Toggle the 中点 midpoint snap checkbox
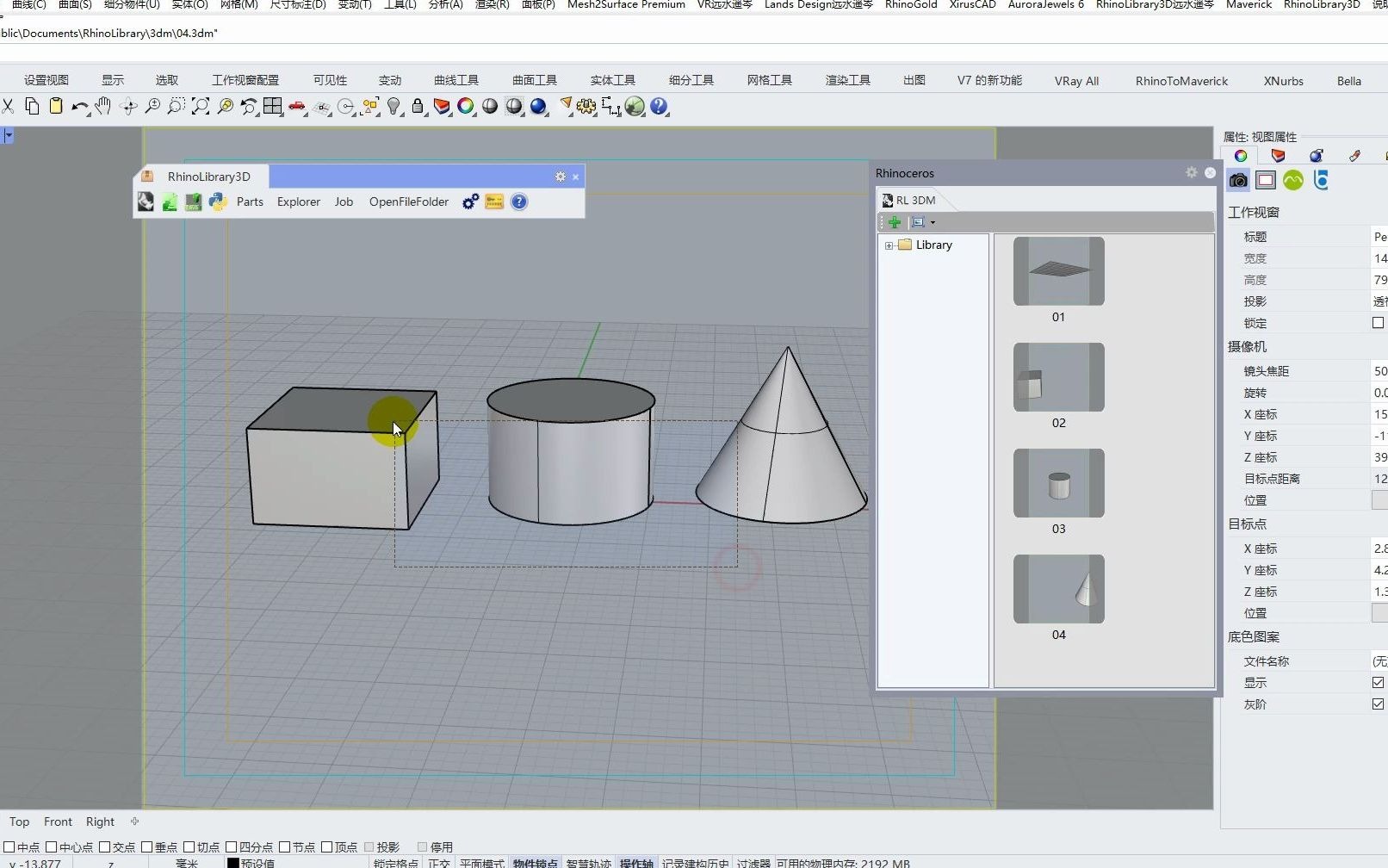This screenshot has height=868, width=1388. pos(9,847)
